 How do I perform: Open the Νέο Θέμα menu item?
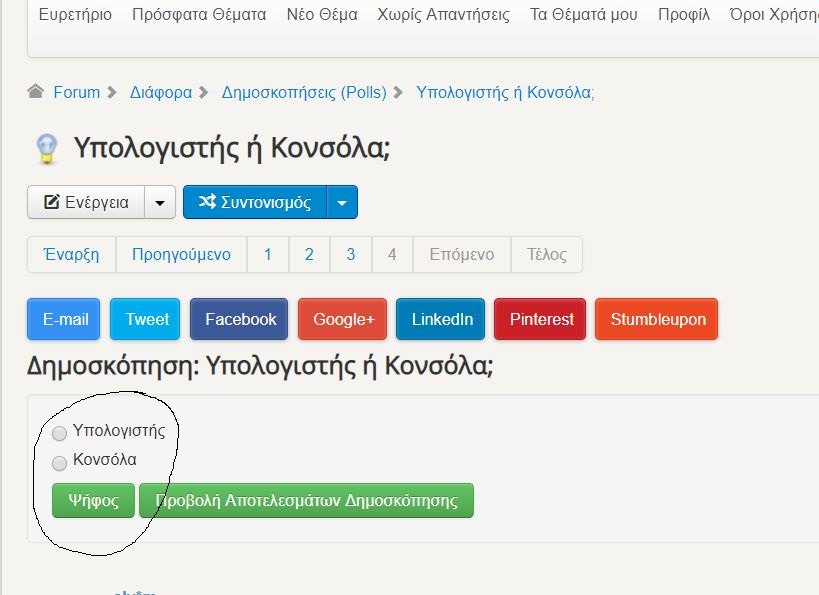(x=321, y=15)
